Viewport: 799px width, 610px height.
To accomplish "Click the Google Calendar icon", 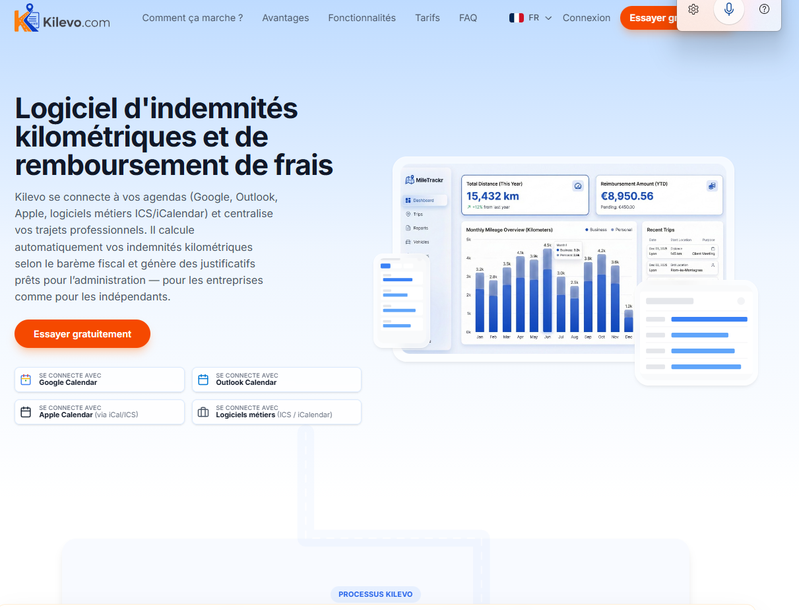I will (x=26, y=379).
